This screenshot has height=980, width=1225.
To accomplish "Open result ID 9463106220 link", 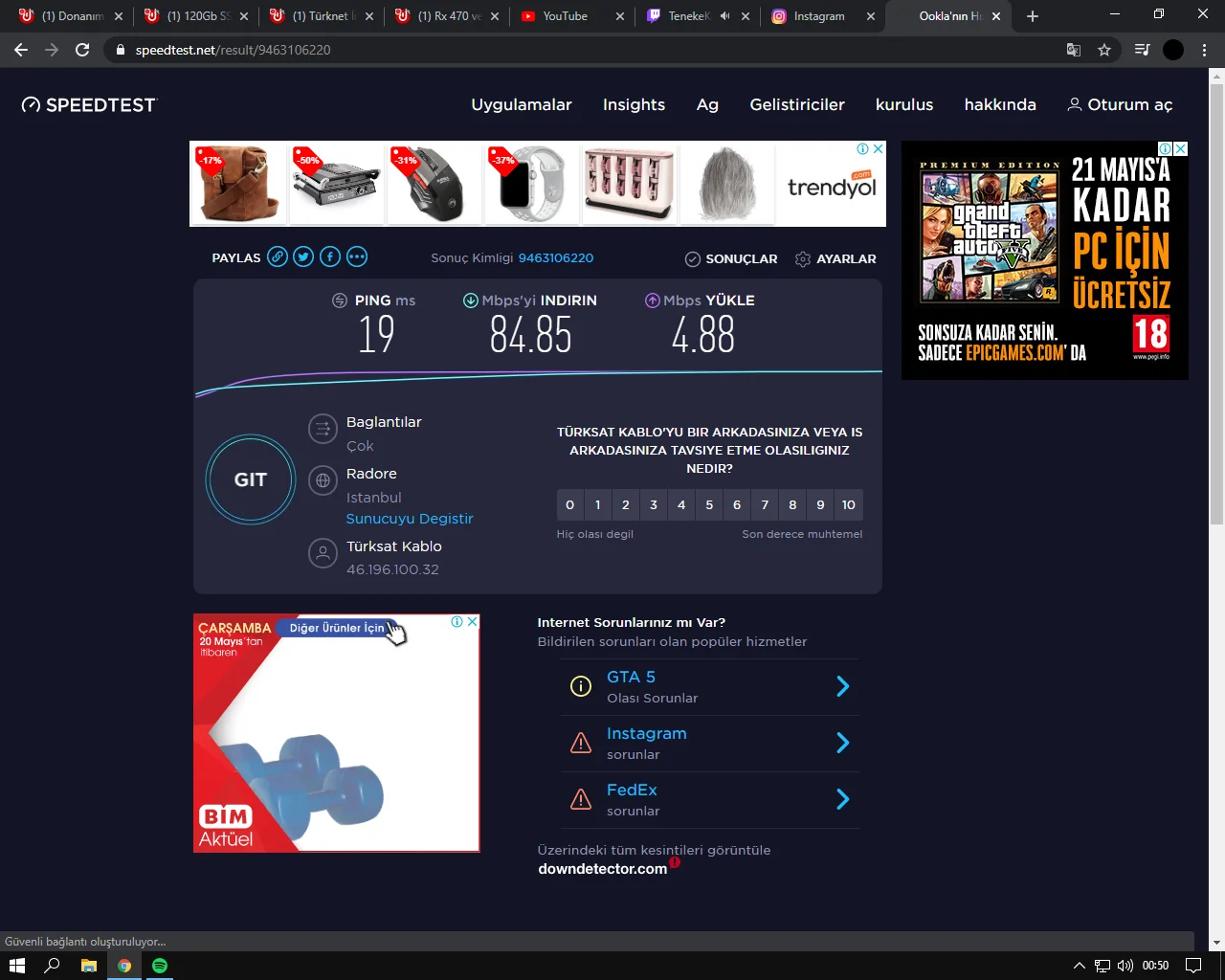I will [x=556, y=257].
